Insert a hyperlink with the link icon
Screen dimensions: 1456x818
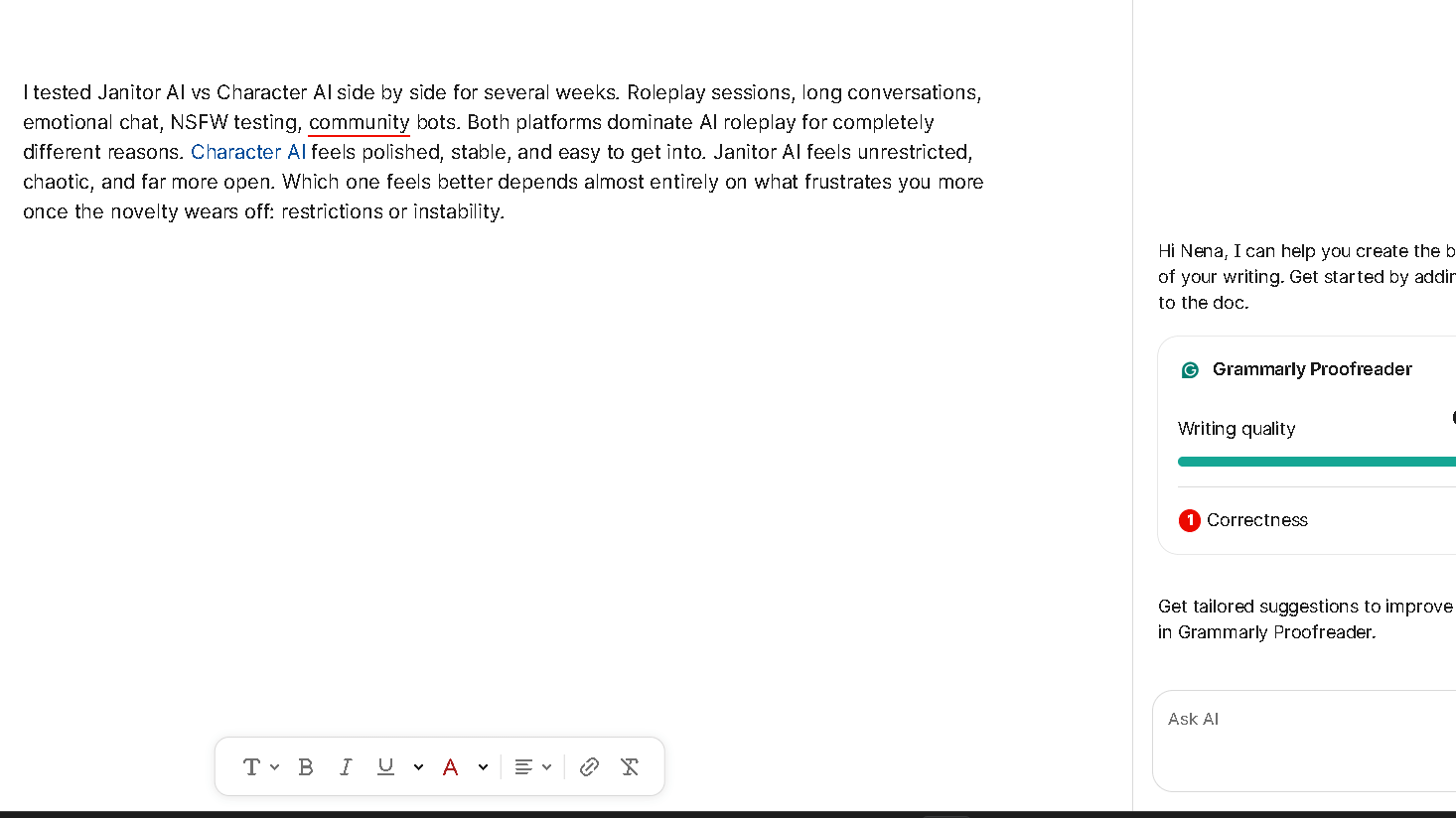tap(589, 766)
